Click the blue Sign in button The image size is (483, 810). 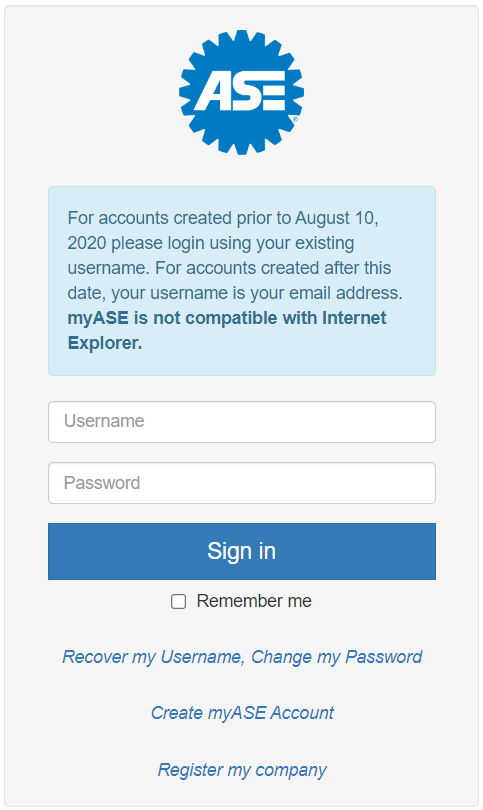click(x=242, y=551)
